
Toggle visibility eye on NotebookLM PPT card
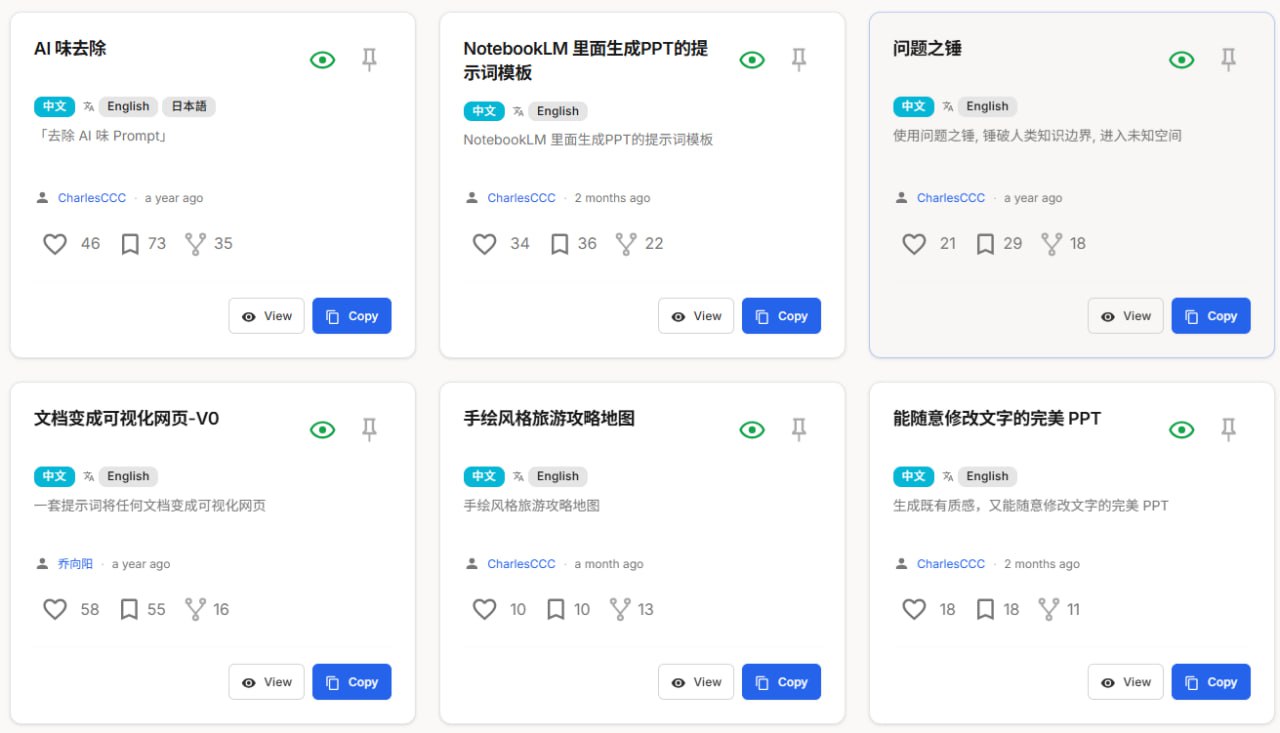752,60
